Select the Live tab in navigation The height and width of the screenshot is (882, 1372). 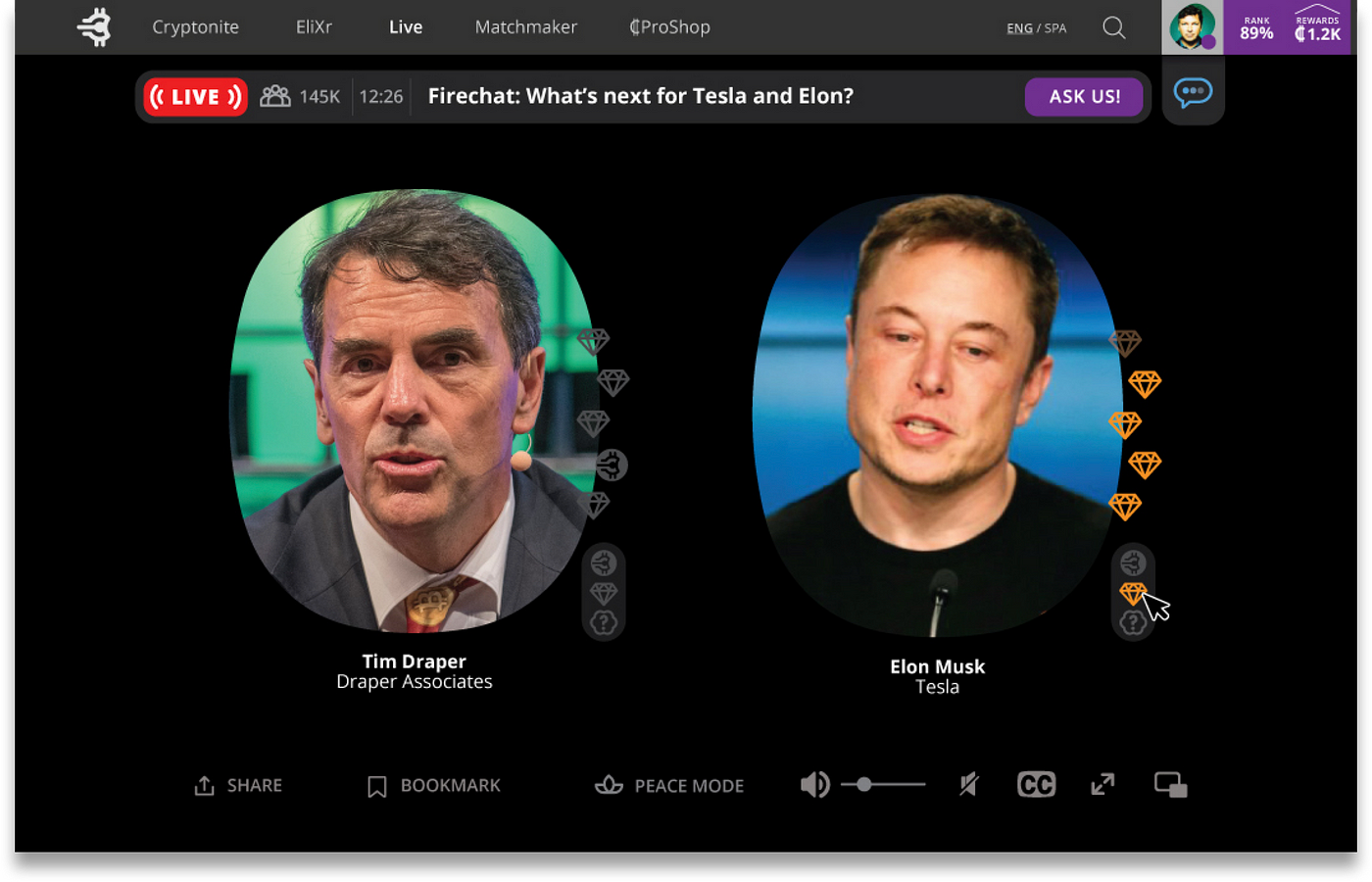406,27
